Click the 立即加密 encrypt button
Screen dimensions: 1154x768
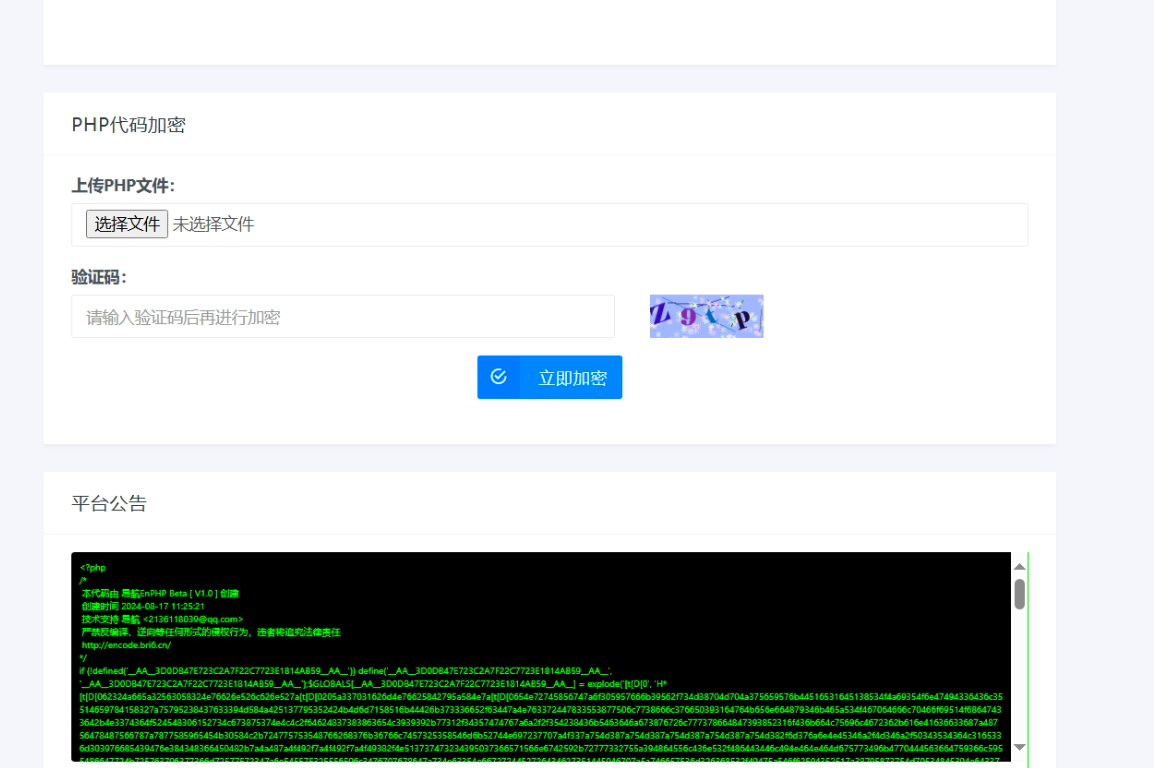pos(550,377)
